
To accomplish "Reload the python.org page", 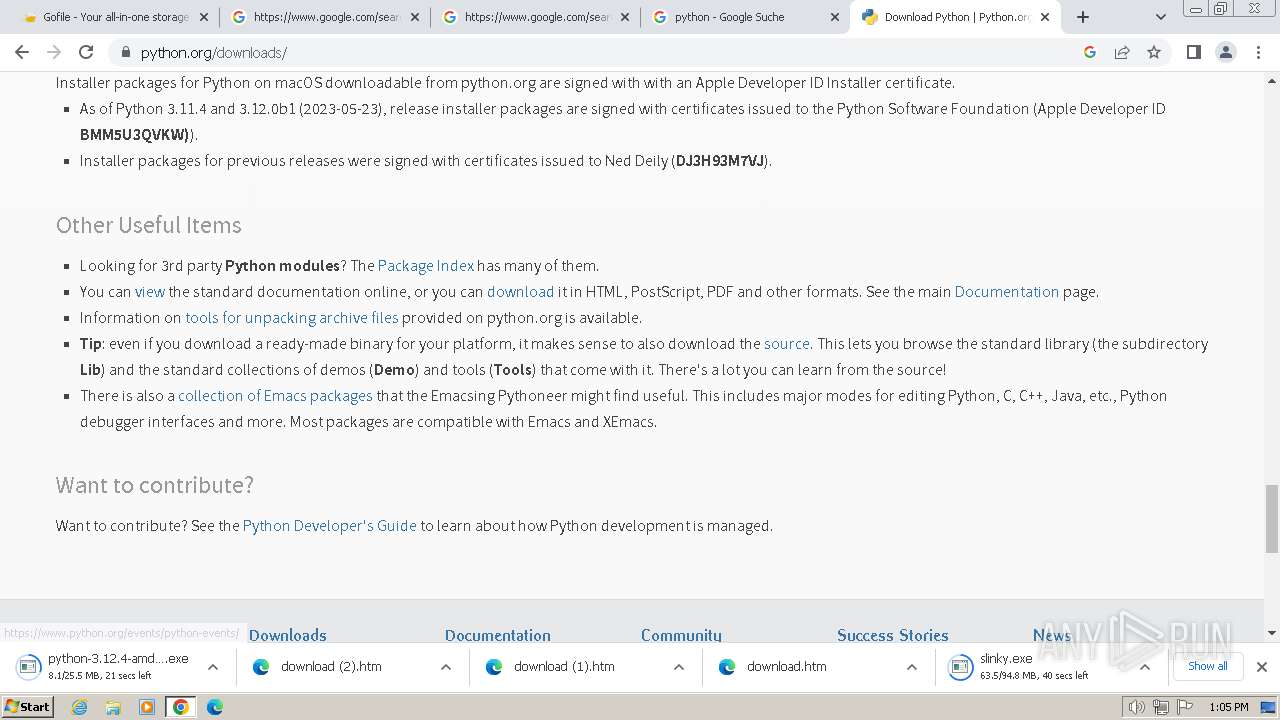I will coord(86,52).
